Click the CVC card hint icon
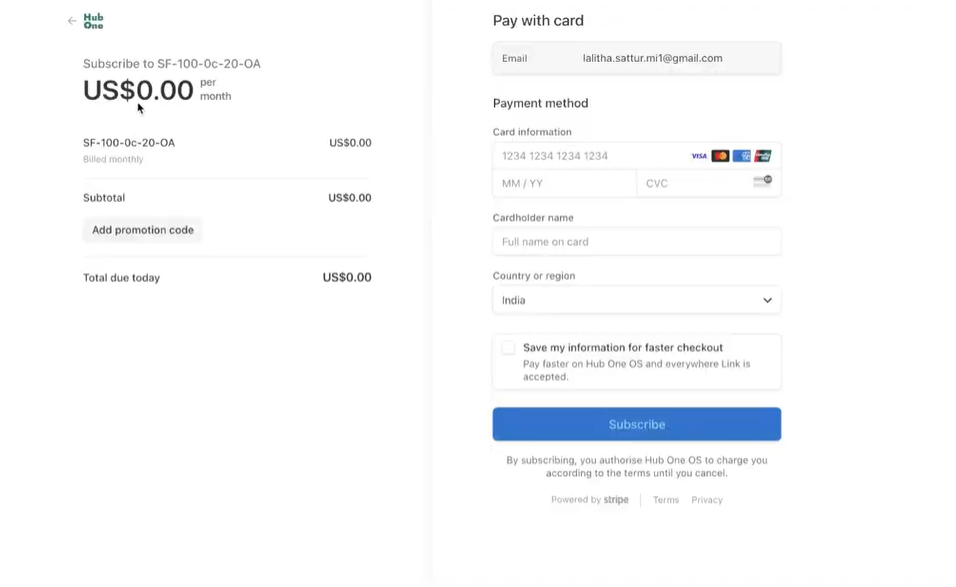 pos(762,181)
